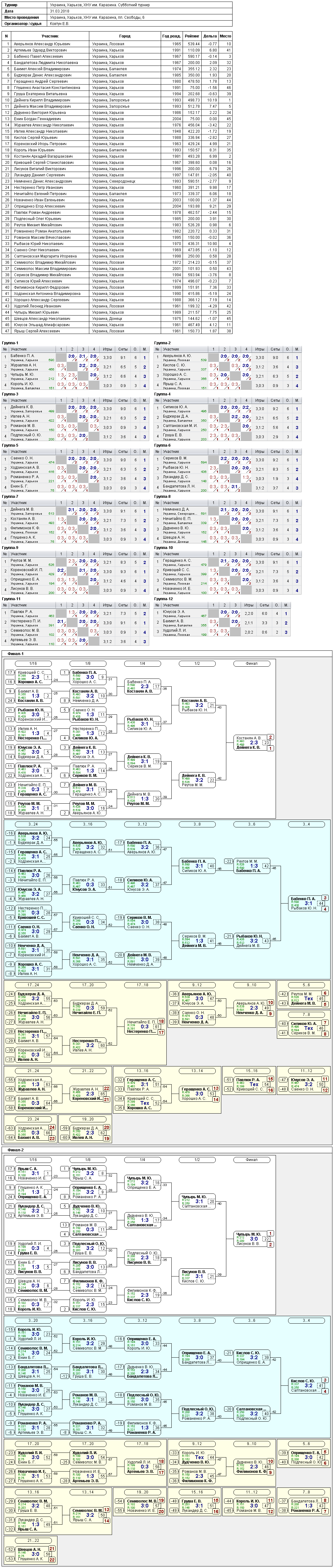Viewport: 334px width, 1568px height.
Task: Select row Немченко Денис Александрович
Action: coord(117,181)
